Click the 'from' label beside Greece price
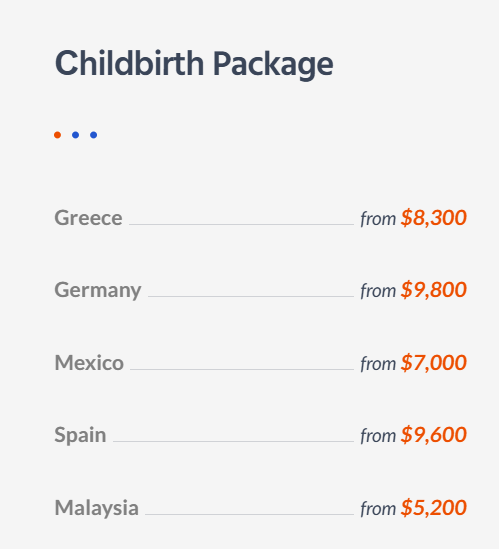 point(378,219)
